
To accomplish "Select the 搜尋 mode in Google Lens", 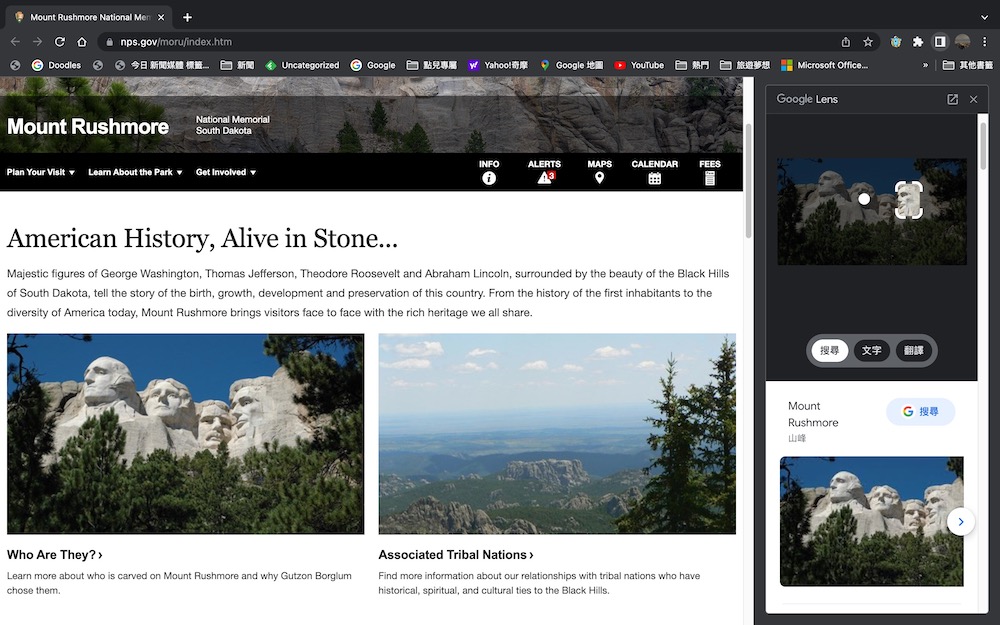I will pyautogui.click(x=830, y=350).
